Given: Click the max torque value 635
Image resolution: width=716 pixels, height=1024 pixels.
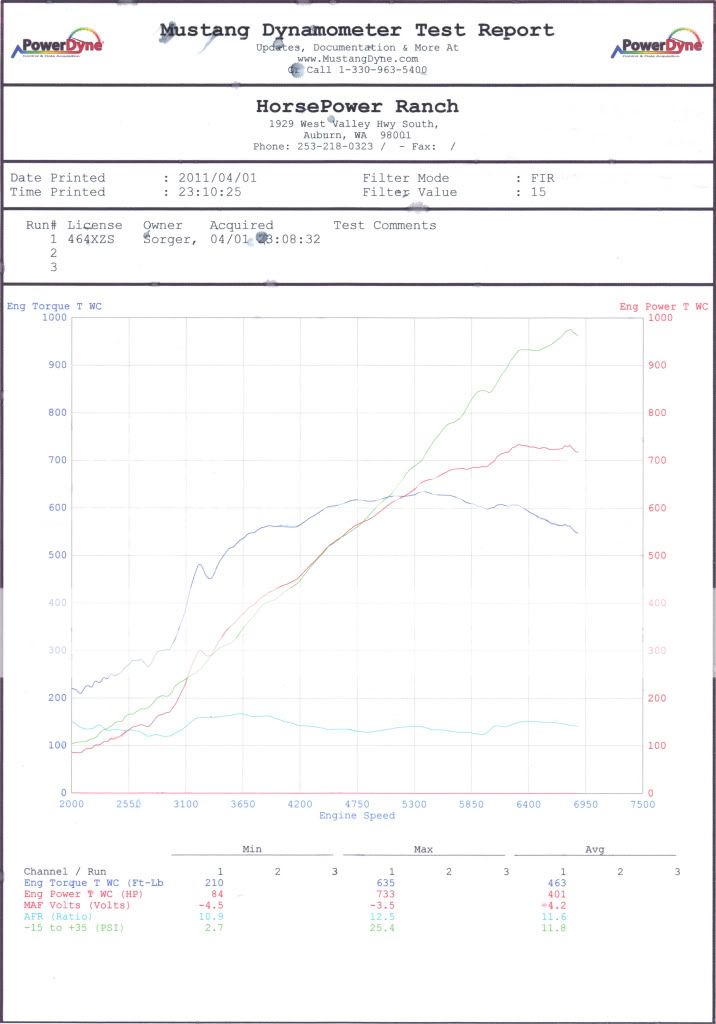Looking at the screenshot, I should [385, 882].
